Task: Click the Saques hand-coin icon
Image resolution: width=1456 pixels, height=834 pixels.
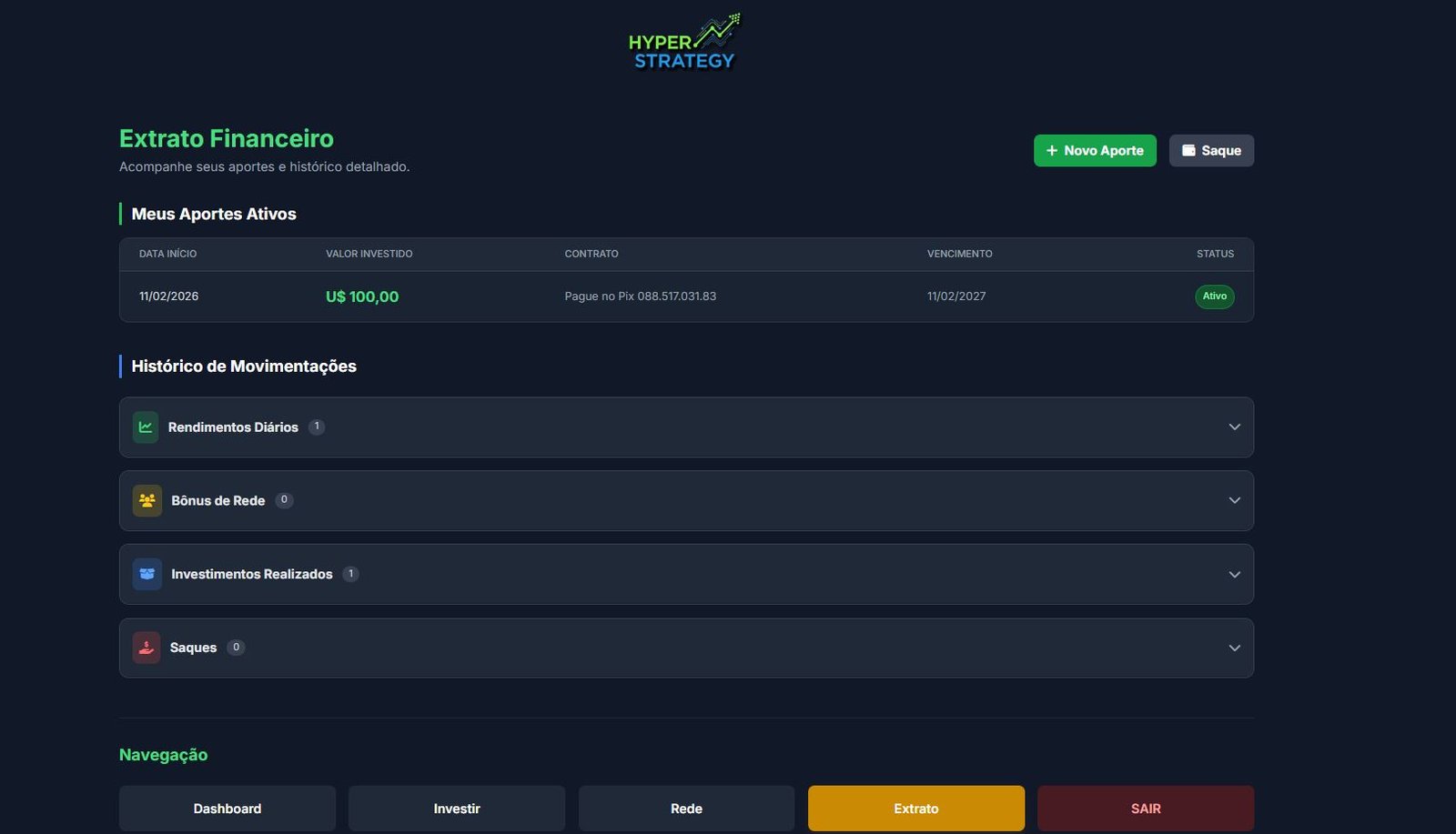Action: [147, 648]
